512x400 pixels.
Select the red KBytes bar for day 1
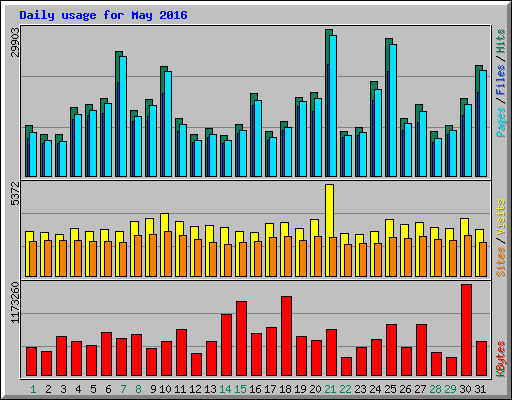click(x=31, y=362)
